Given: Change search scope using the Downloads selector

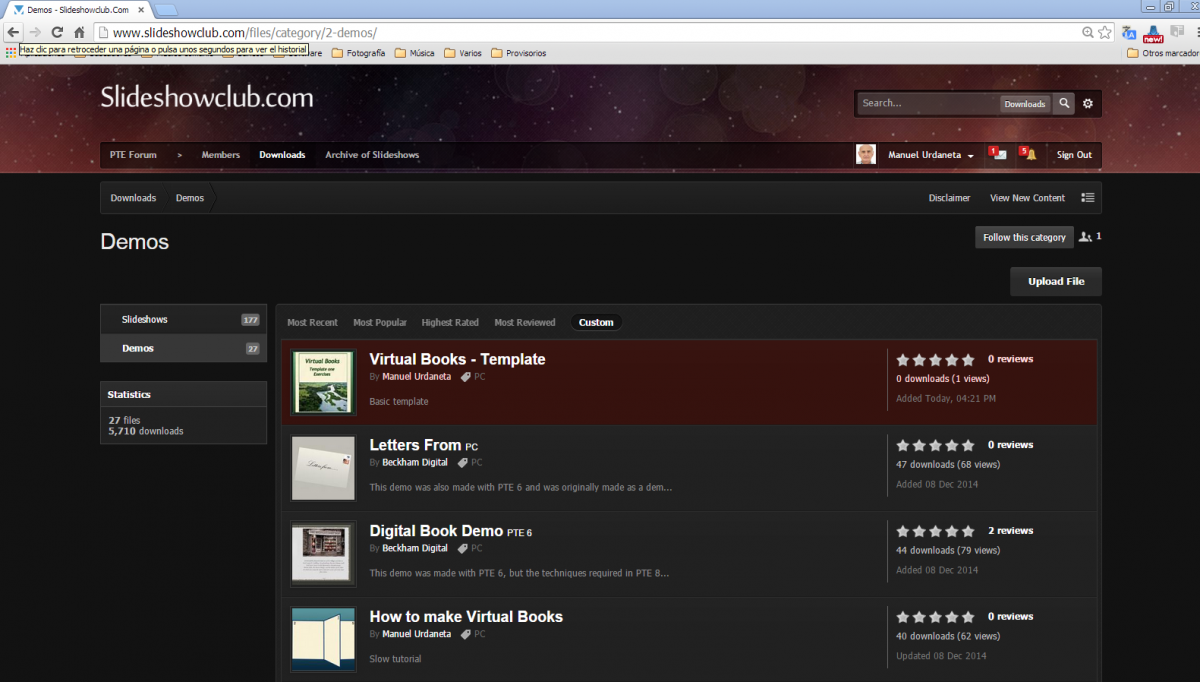Looking at the screenshot, I should coord(1024,104).
